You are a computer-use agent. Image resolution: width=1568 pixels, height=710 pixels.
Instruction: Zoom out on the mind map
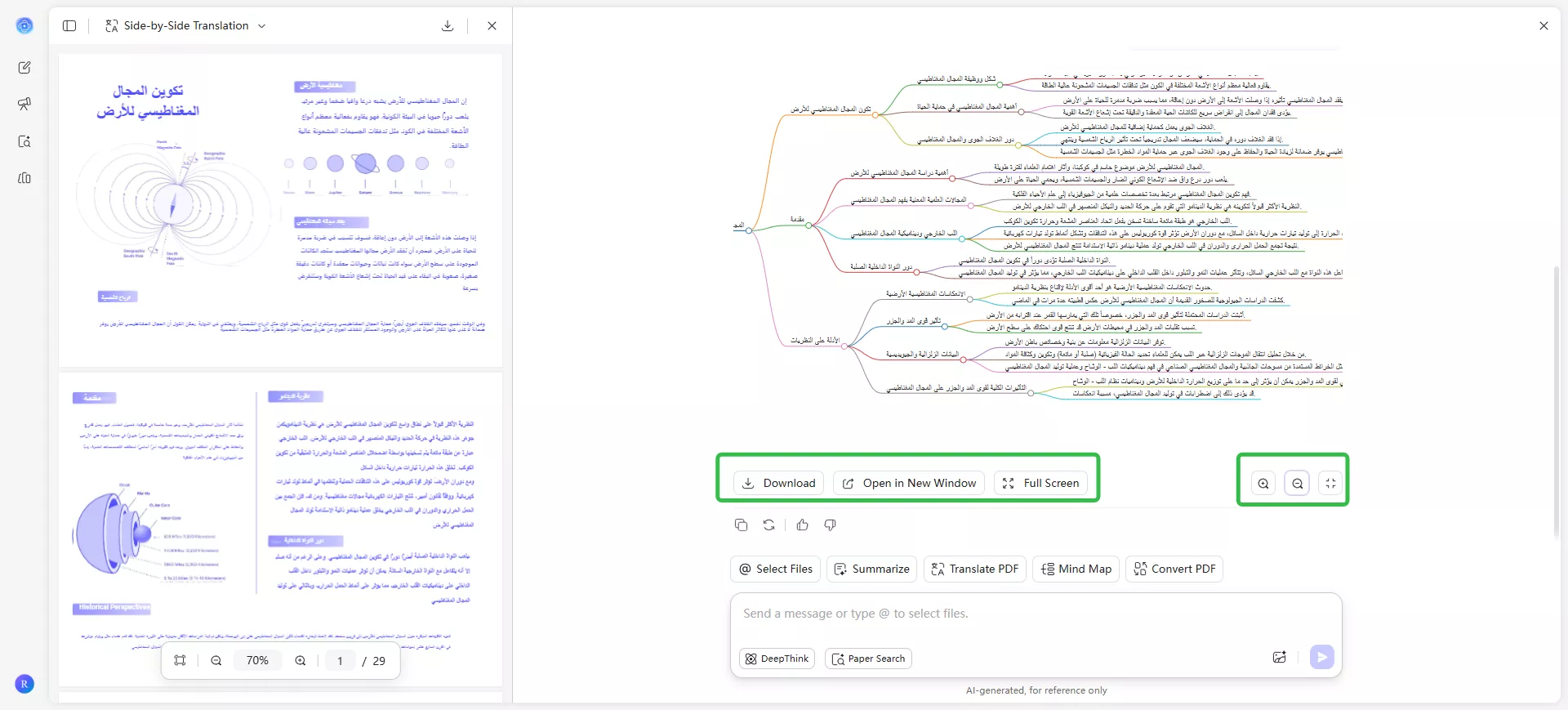tap(1298, 484)
